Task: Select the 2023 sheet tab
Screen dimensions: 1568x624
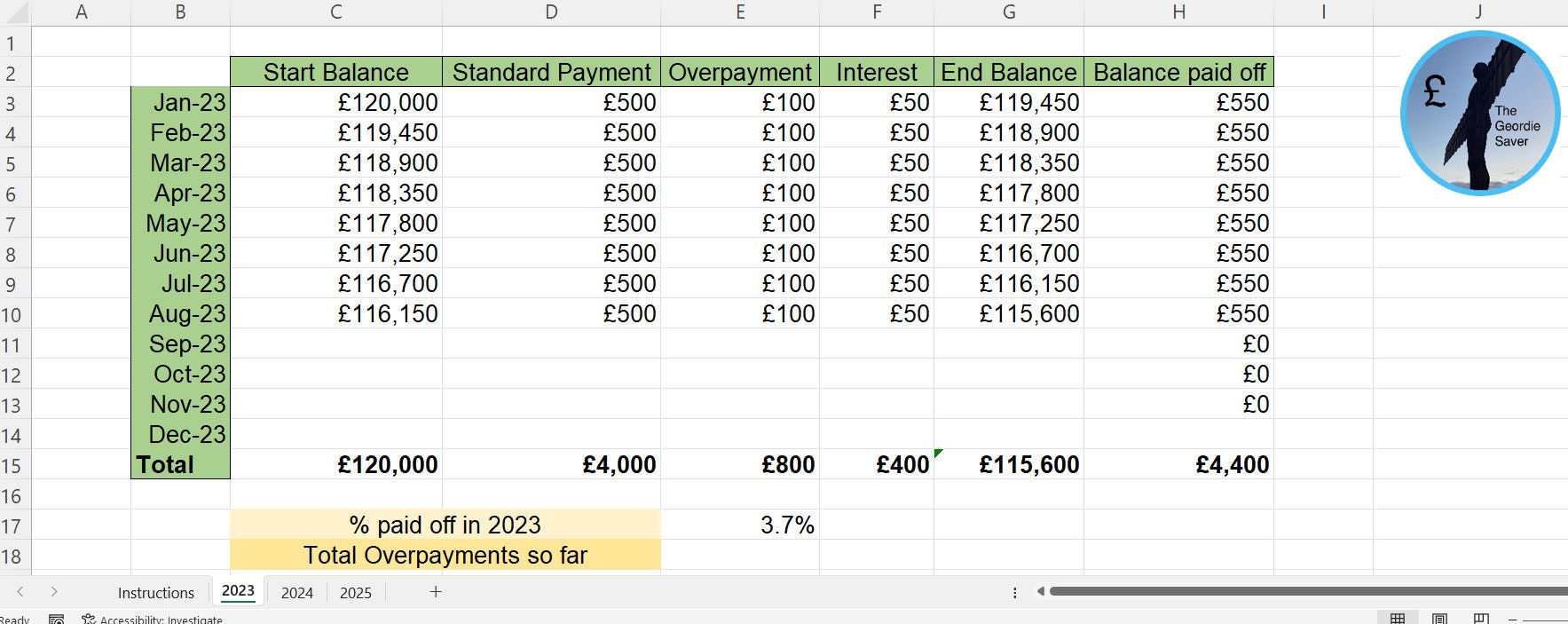Action: click(238, 591)
